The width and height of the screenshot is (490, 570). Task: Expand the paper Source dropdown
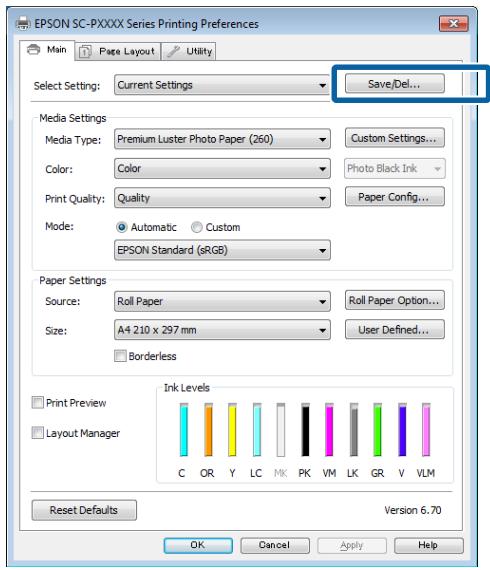coord(222,301)
